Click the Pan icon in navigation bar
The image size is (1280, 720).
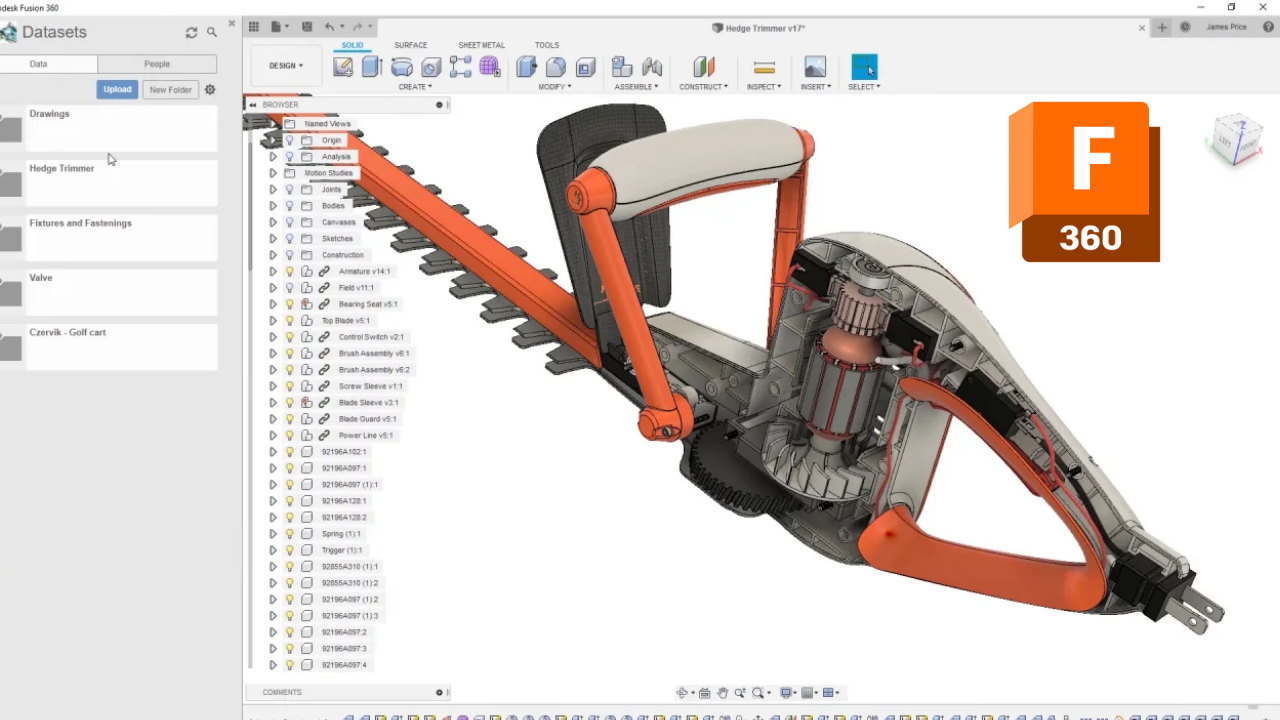click(722, 692)
